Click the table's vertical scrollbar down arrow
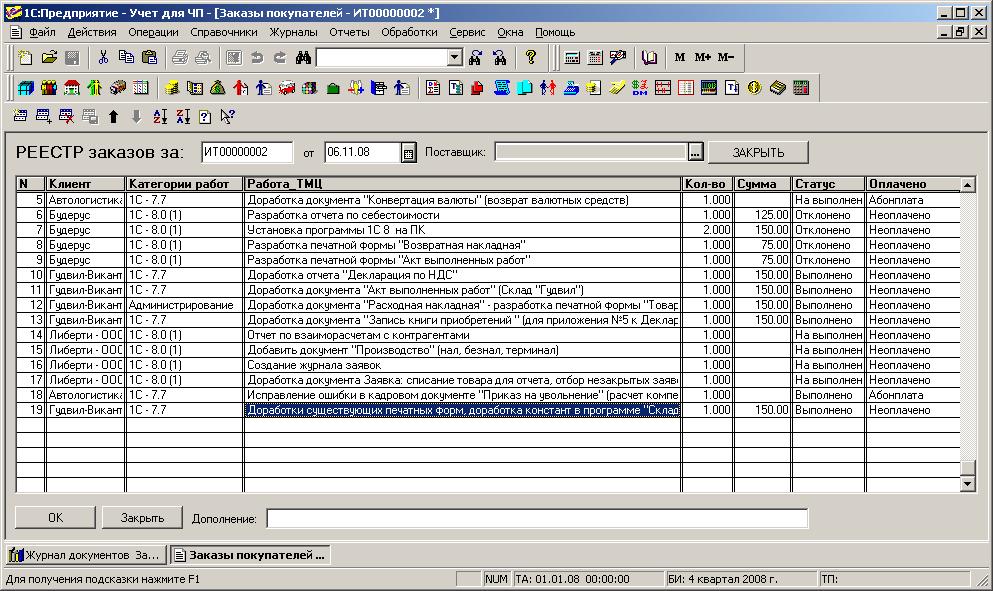The image size is (993, 591). point(967,485)
